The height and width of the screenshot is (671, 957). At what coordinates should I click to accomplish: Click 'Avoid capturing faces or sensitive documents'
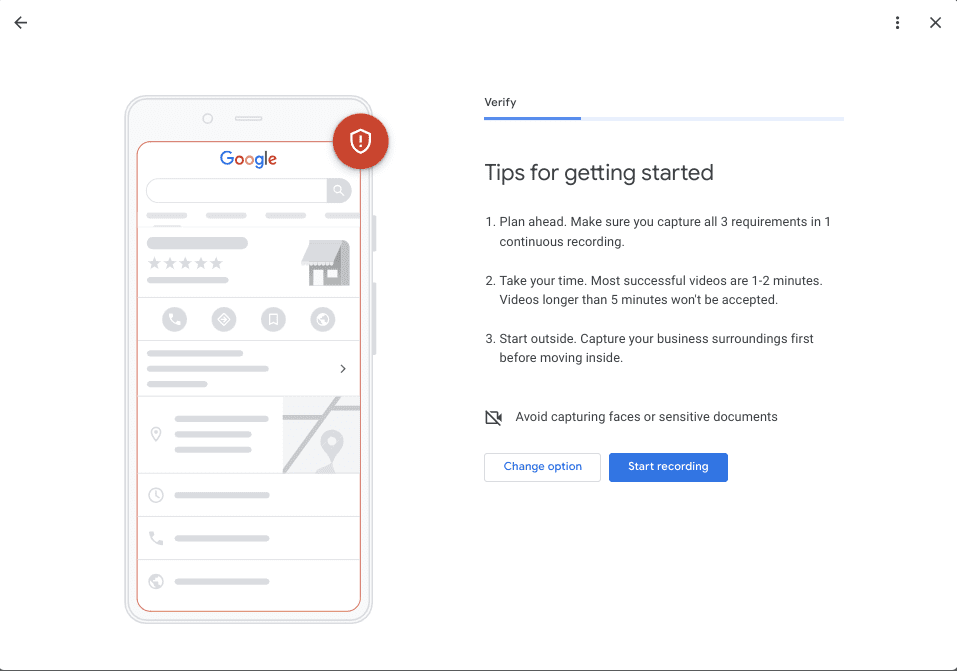coord(646,417)
